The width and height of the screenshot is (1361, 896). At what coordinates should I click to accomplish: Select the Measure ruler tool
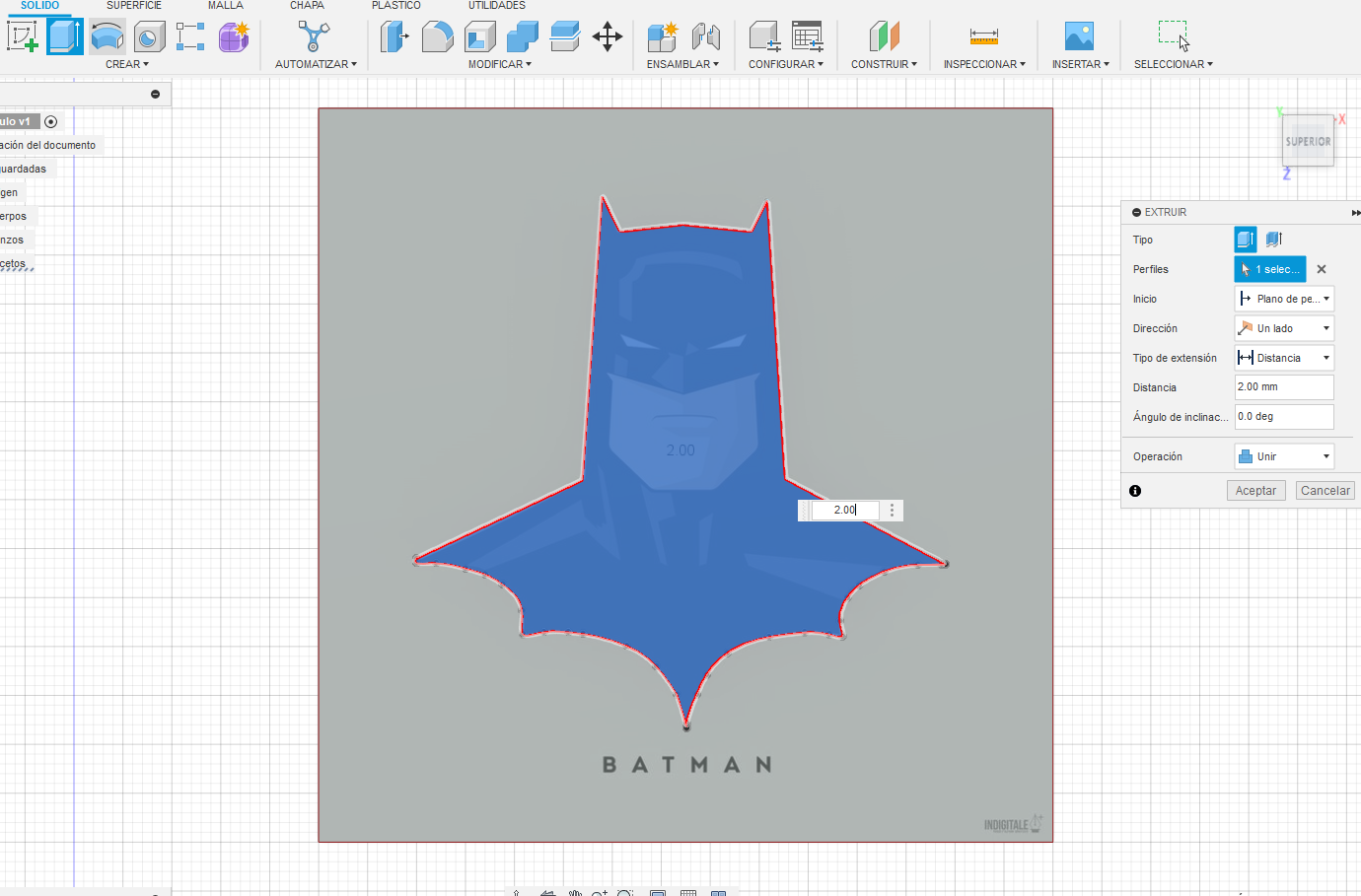(984, 36)
